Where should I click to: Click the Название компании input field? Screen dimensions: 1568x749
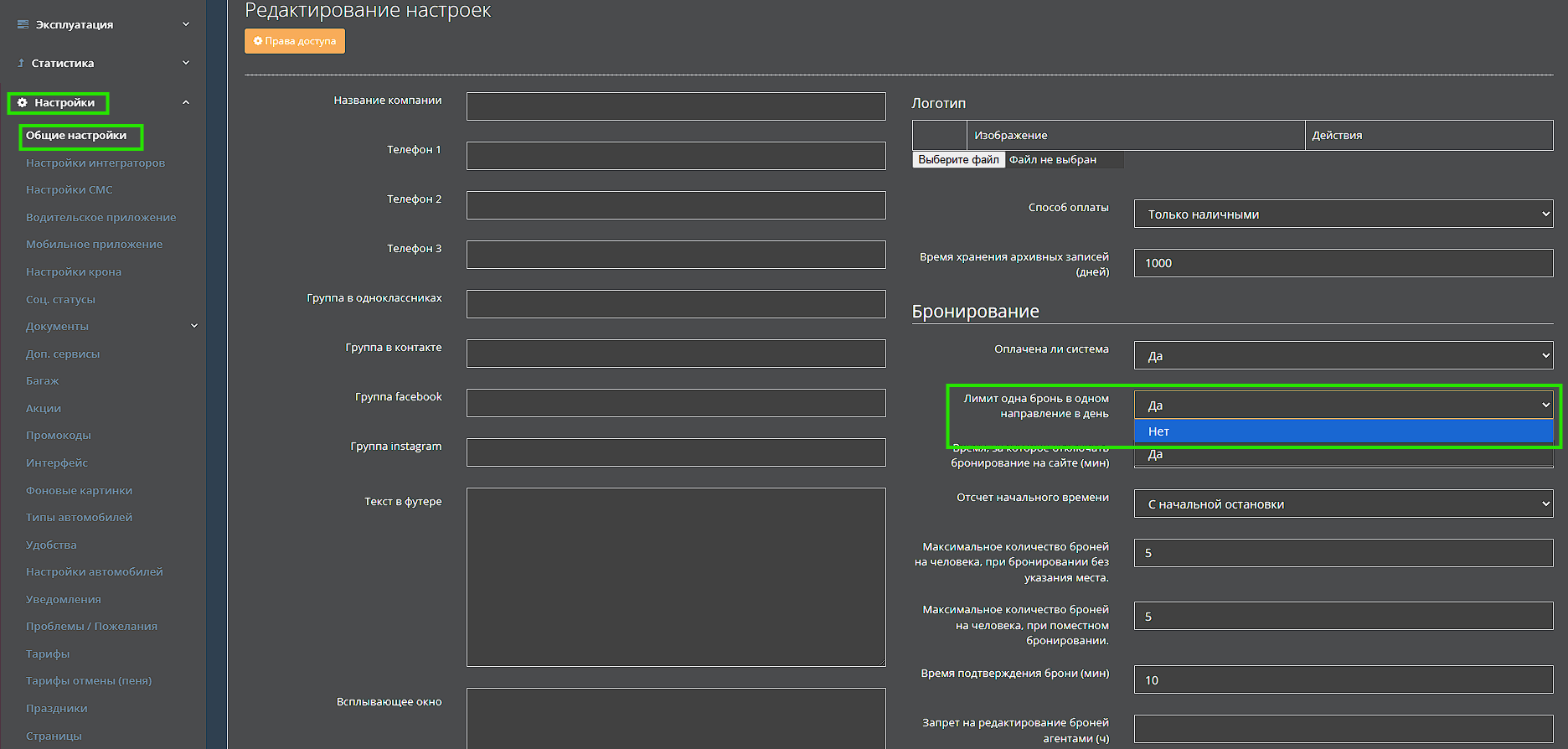click(675, 106)
